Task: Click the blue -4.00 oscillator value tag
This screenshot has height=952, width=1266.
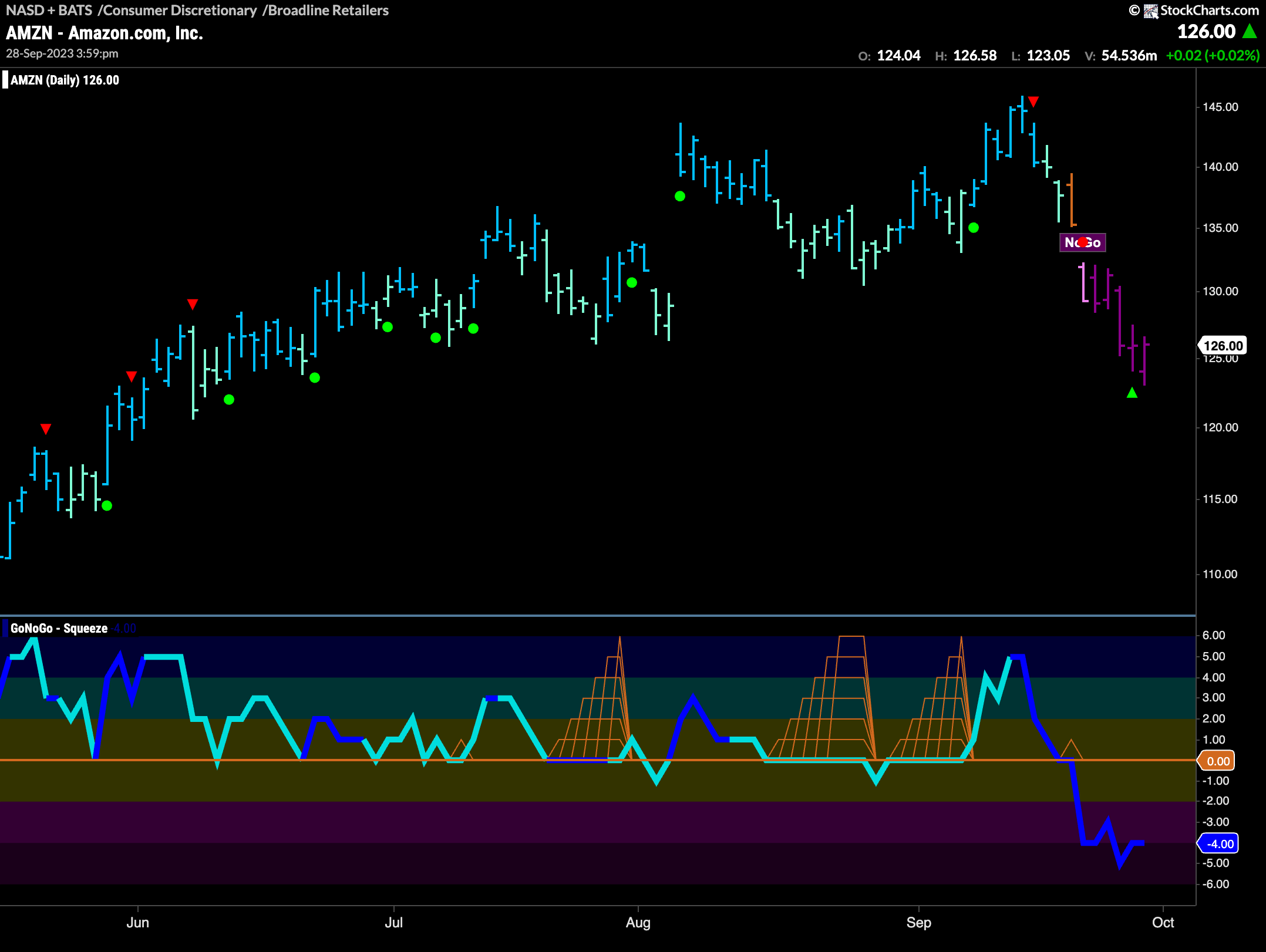Action: (1218, 844)
